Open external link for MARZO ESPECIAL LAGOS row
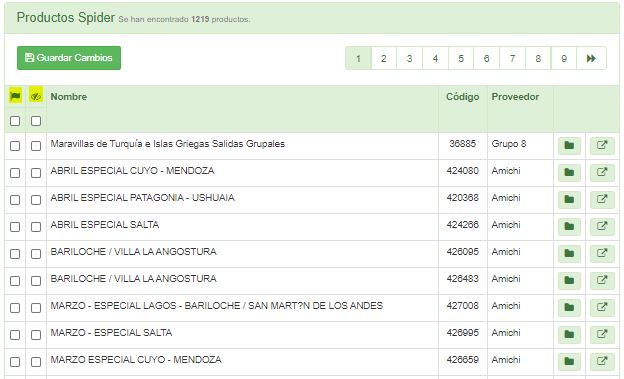The image size is (624, 379). 602,308
